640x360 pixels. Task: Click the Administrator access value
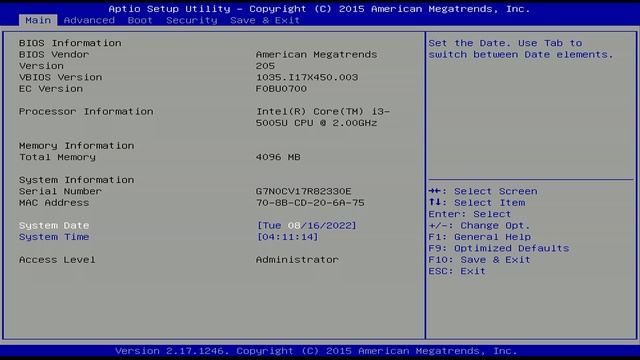click(297, 260)
